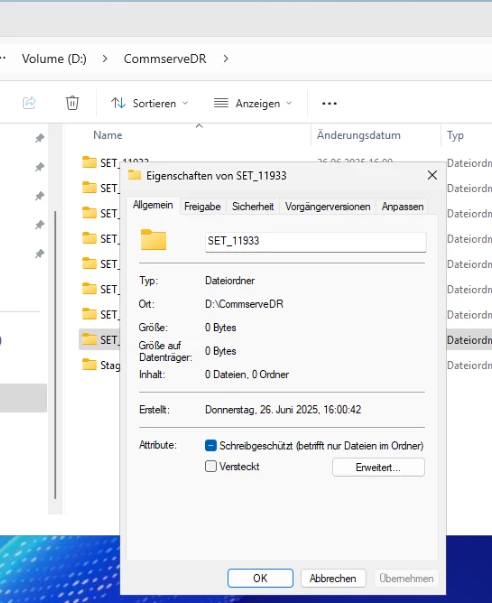Viewport: 492px width, 603px height.
Task: Expand the Anzeigen dropdown arrow
Action: pos(289,103)
